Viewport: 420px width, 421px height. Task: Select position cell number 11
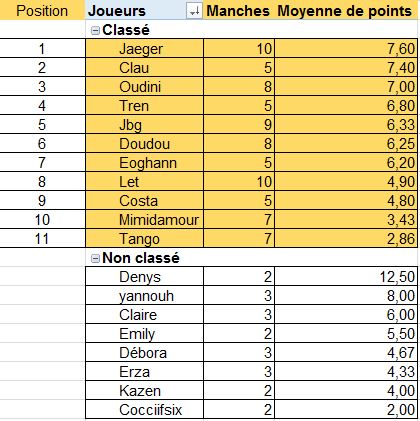coord(42,239)
